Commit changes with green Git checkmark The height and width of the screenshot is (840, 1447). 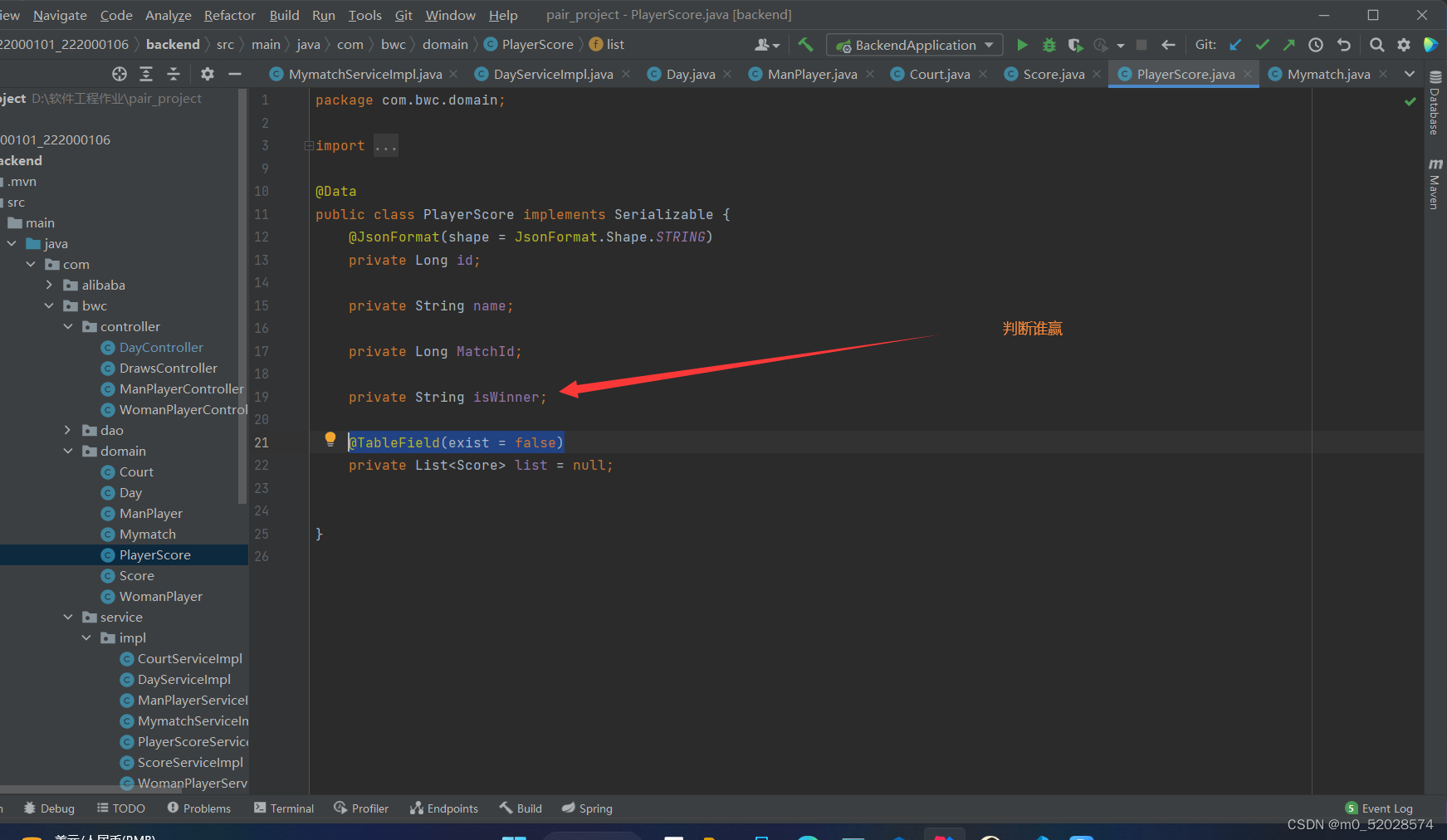pos(1262,45)
